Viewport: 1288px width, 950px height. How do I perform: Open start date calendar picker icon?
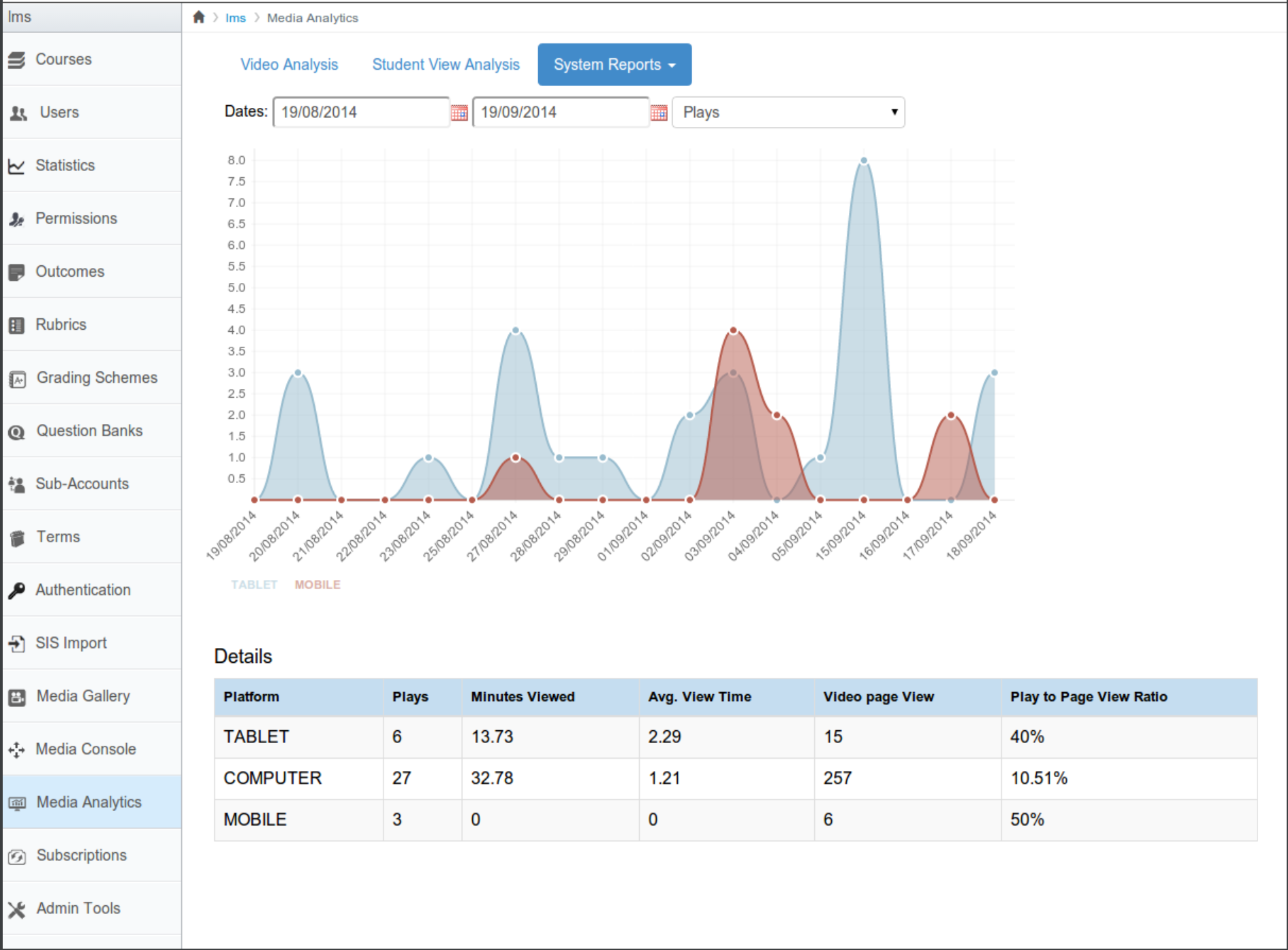459,113
